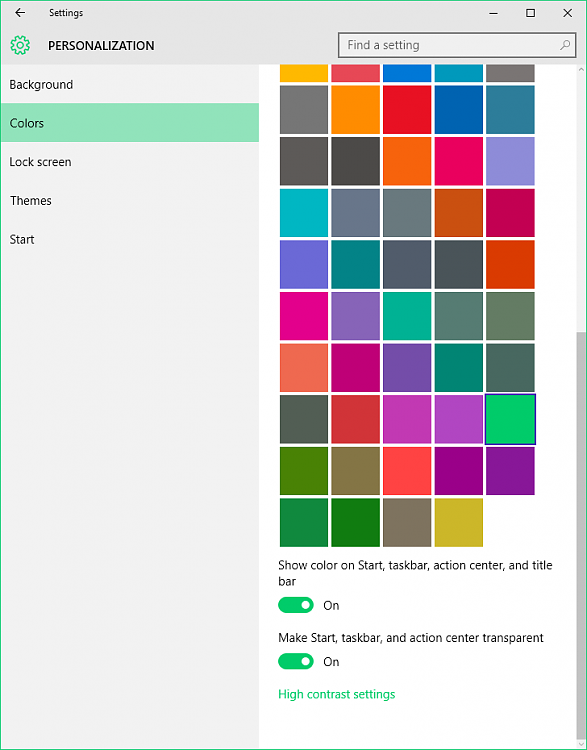Select the lavender light purple accent swatch

coord(510,161)
